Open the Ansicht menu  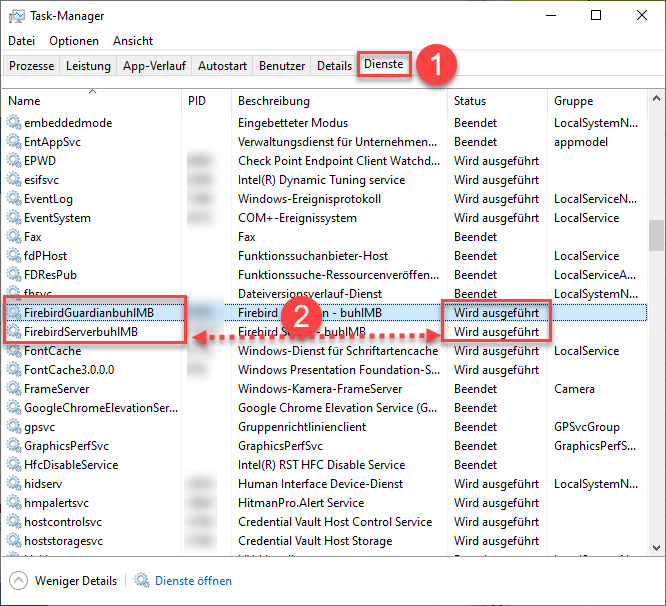[x=133, y=41]
